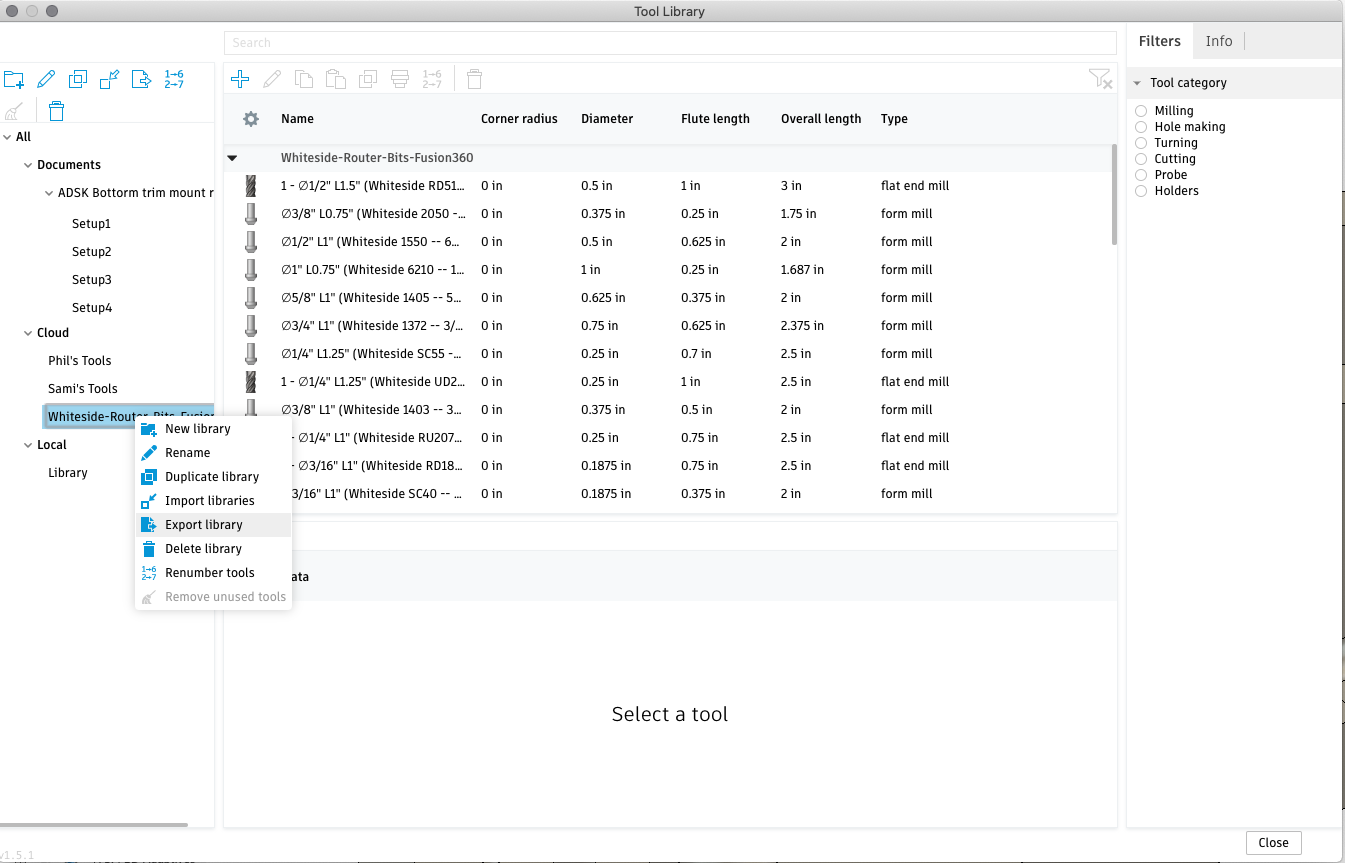This screenshot has height=863, width=1345.
Task: Click the form mill icon for Whiteside 2050
Action: (251, 214)
